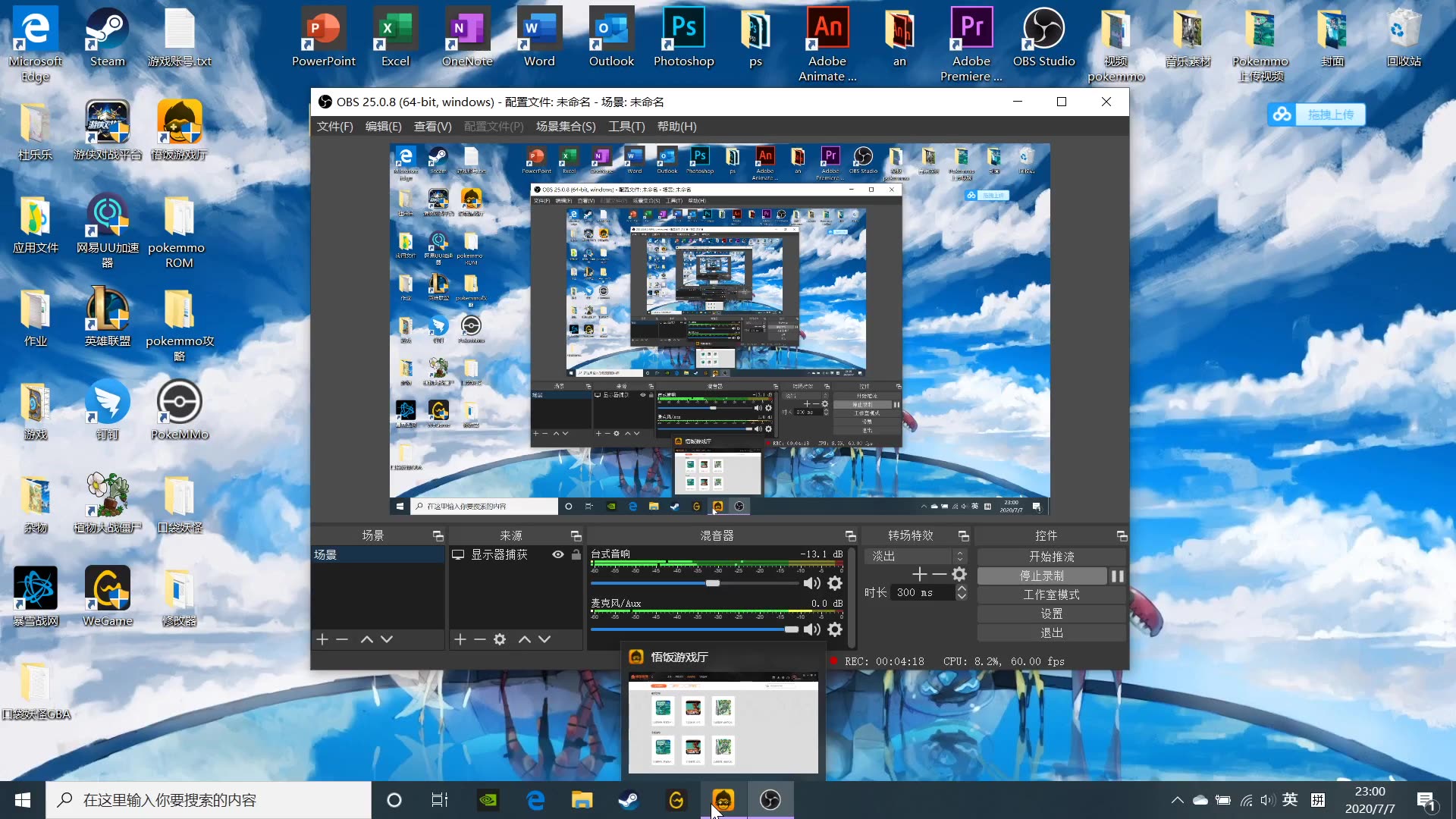1456x819 pixels.
Task: Open Photoshop desktop shortcut
Action: [683, 38]
